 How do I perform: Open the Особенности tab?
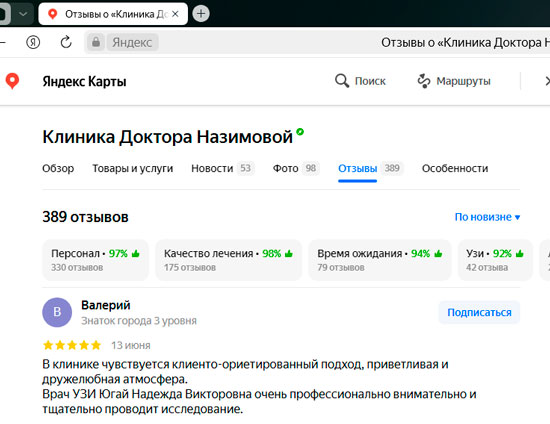coord(455,168)
